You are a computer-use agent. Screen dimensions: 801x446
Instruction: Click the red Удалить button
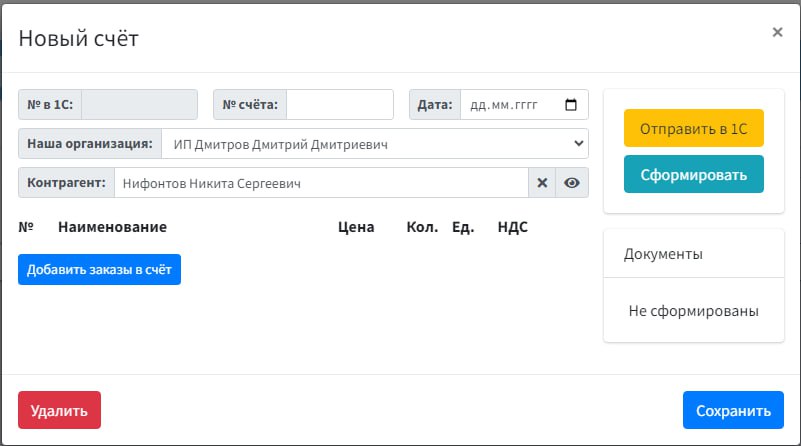click(x=59, y=410)
